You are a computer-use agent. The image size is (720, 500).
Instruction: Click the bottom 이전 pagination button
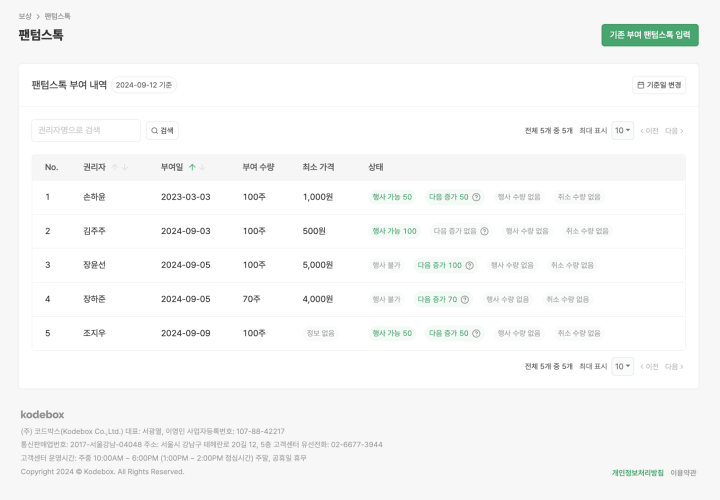pos(649,366)
